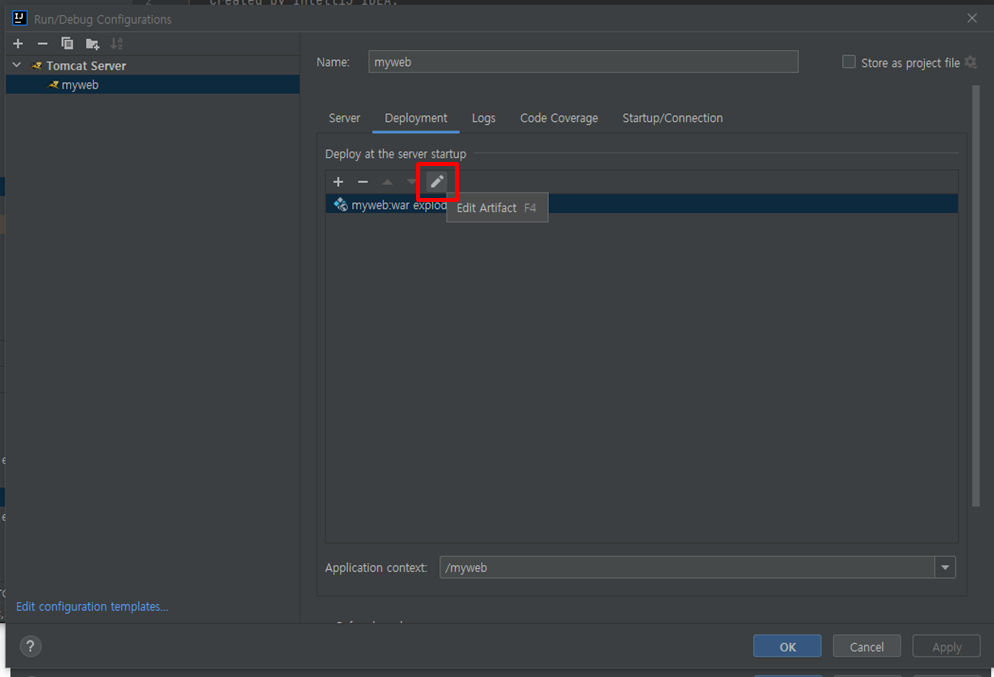The image size is (994, 677).
Task: Open the Store as project file settings gear
Action: tap(971, 62)
